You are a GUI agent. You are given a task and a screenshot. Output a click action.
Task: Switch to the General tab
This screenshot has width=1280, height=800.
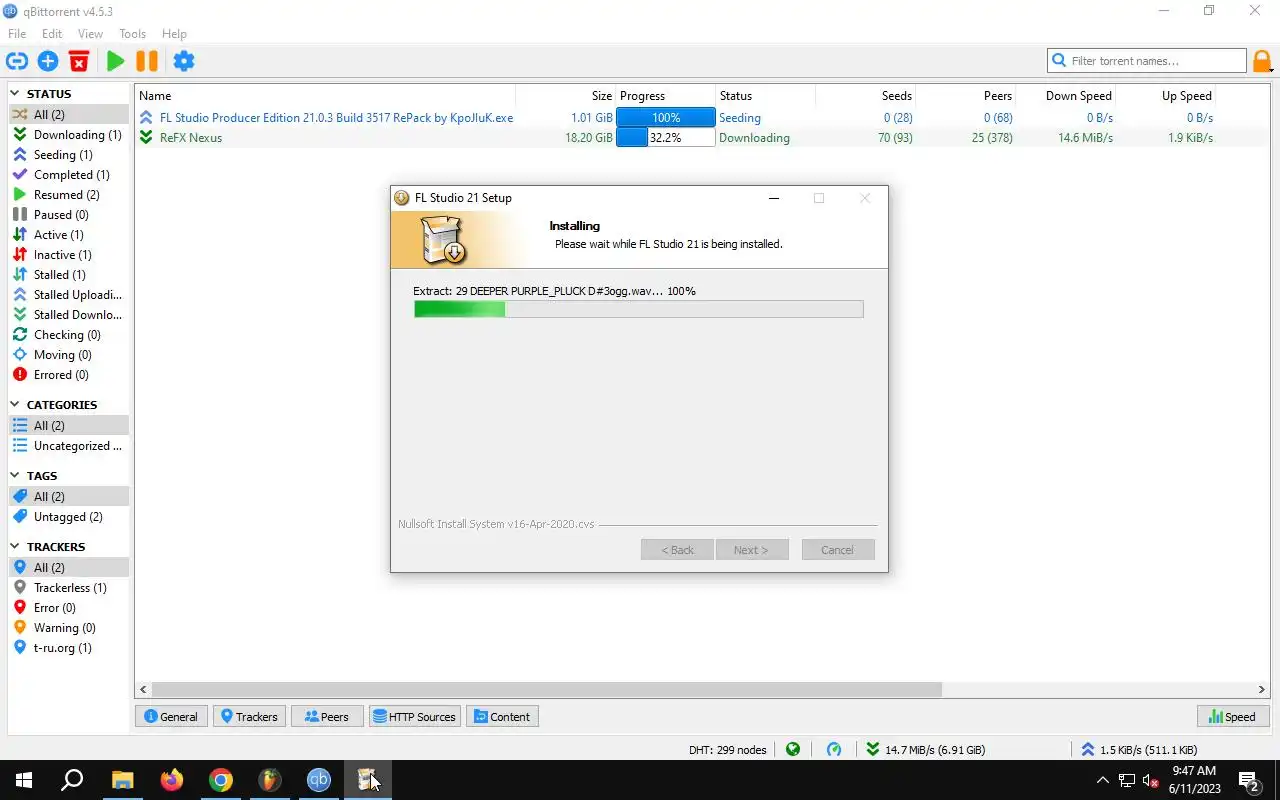(171, 717)
